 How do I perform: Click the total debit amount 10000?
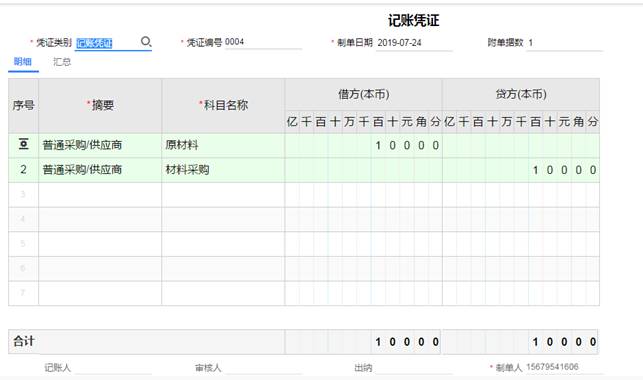coord(363,342)
